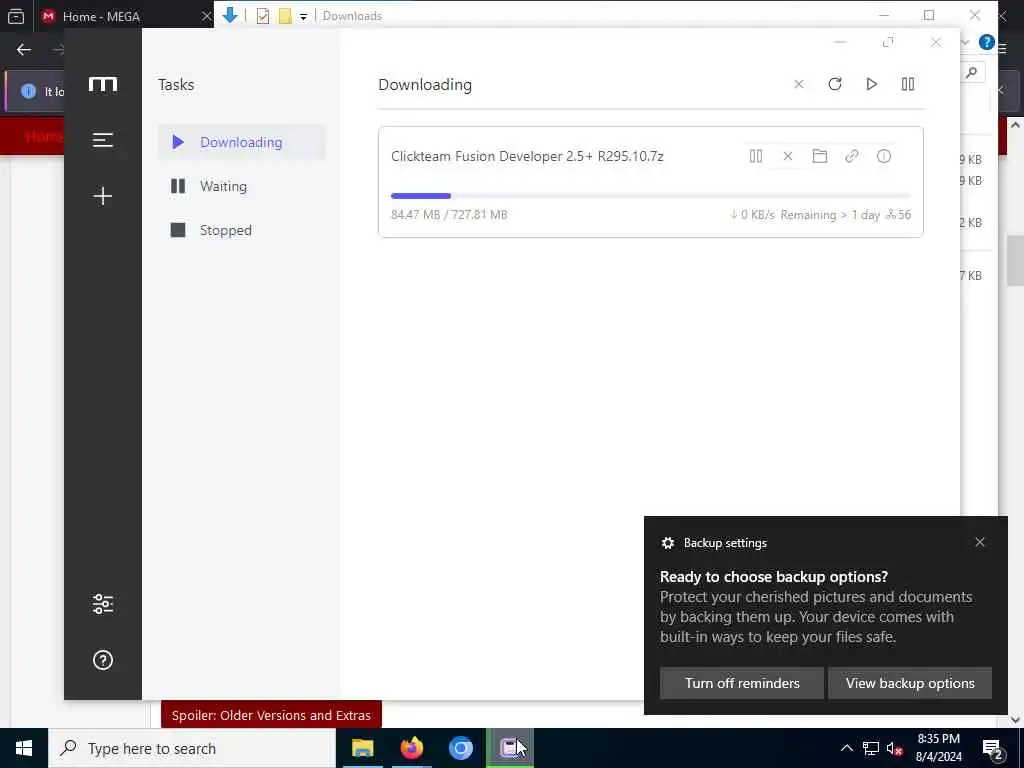This screenshot has width=1024, height=768.
Task: Click the download progress bar
Action: pyautogui.click(x=650, y=196)
